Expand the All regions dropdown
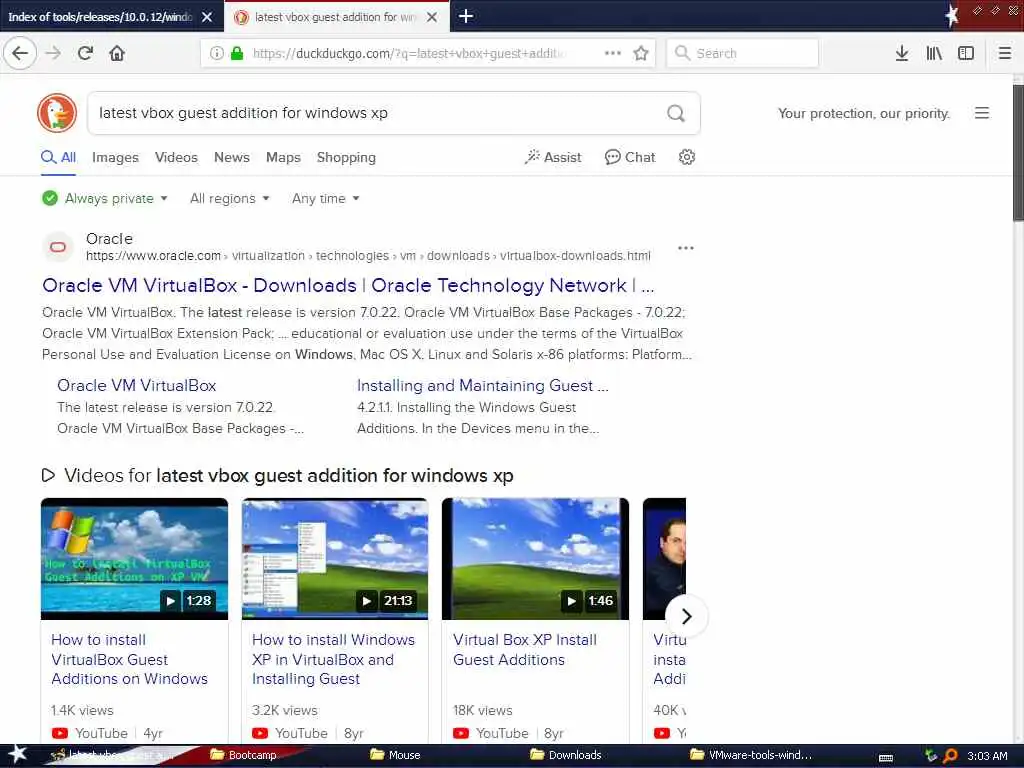The height and width of the screenshot is (768, 1024). point(230,199)
